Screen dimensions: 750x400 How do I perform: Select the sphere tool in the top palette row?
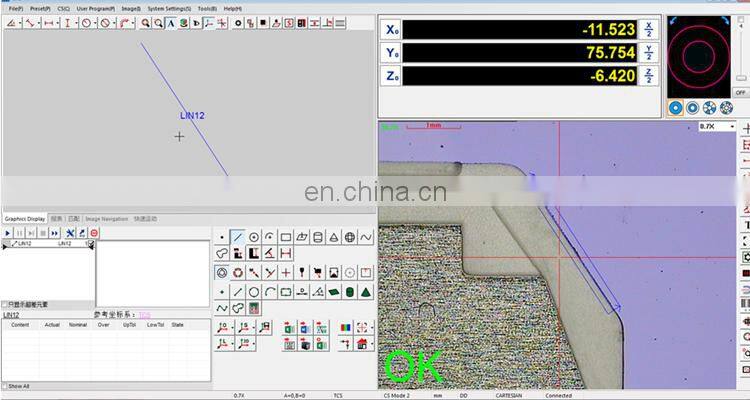pos(350,237)
